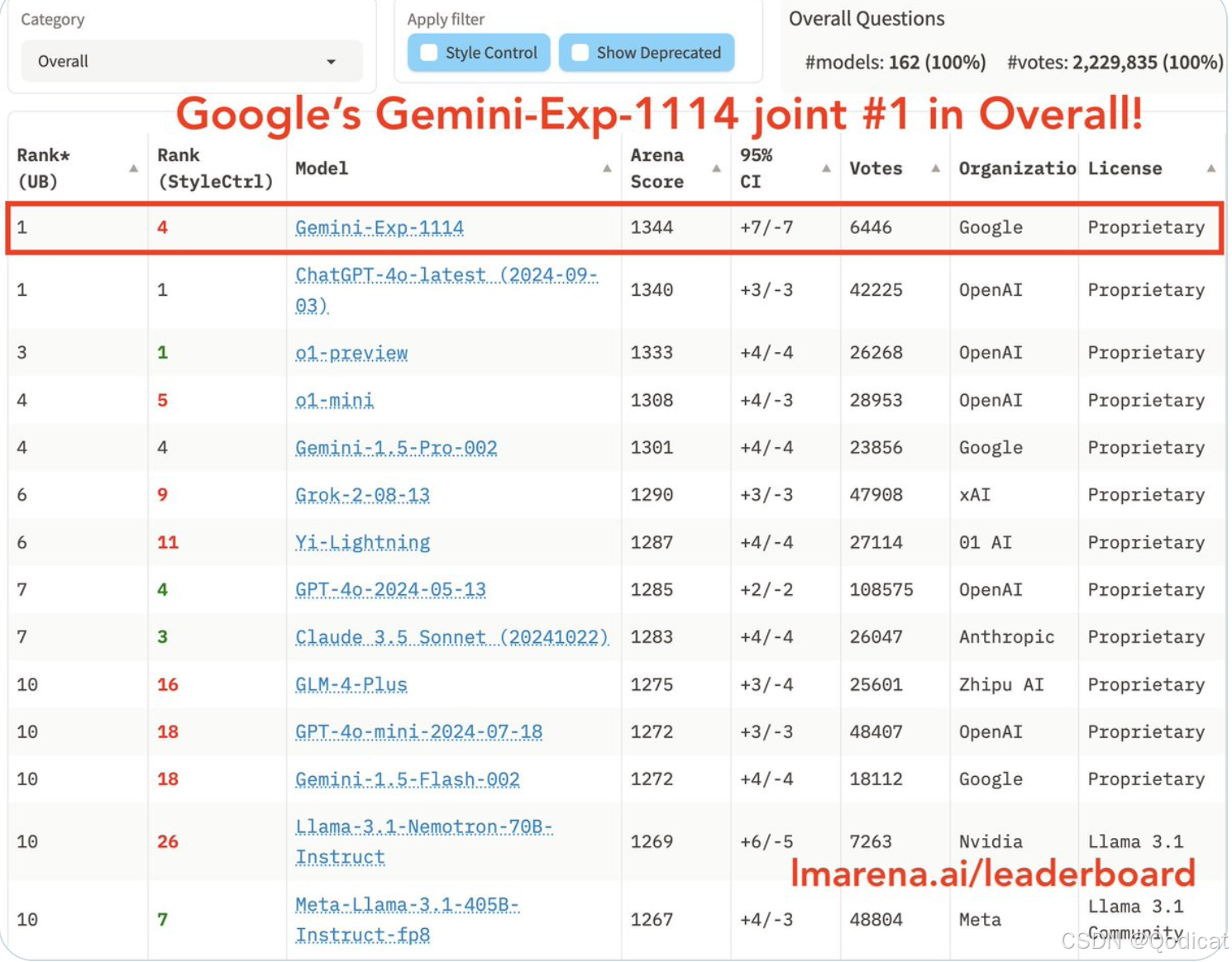1232x962 pixels.
Task: Click the #votes: 2,229,835 (100%) text
Action: point(1115,62)
